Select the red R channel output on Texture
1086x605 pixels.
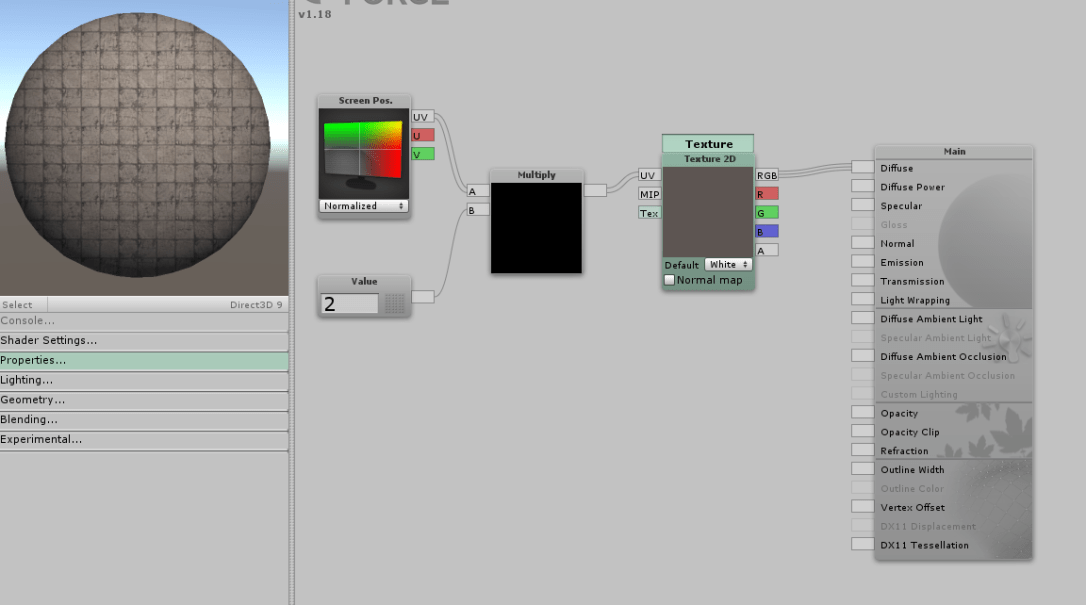pyautogui.click(x=765, y=193)
